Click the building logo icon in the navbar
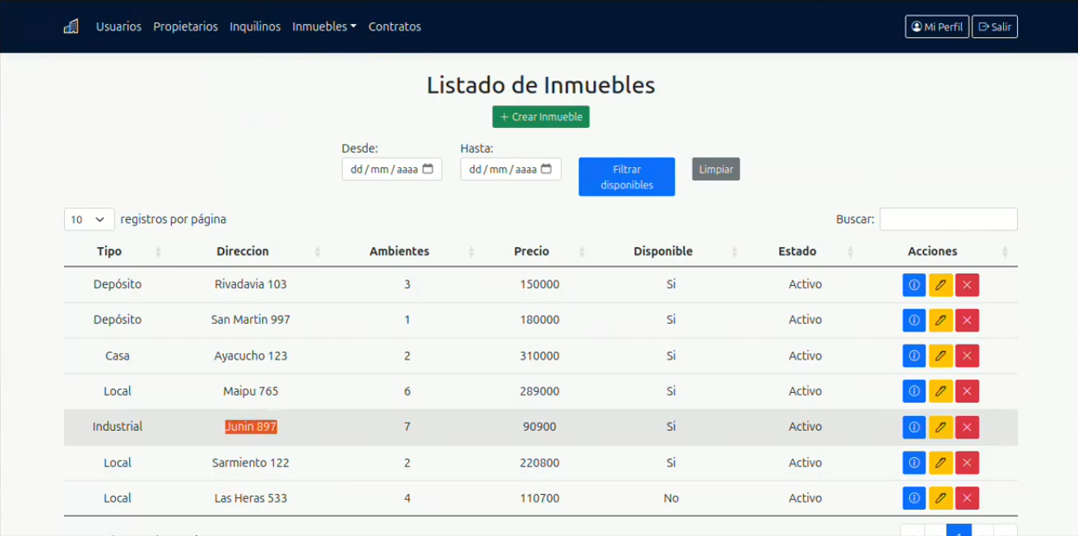The width and height of the screenshot is (1078, 536). (x=71, y=27)
